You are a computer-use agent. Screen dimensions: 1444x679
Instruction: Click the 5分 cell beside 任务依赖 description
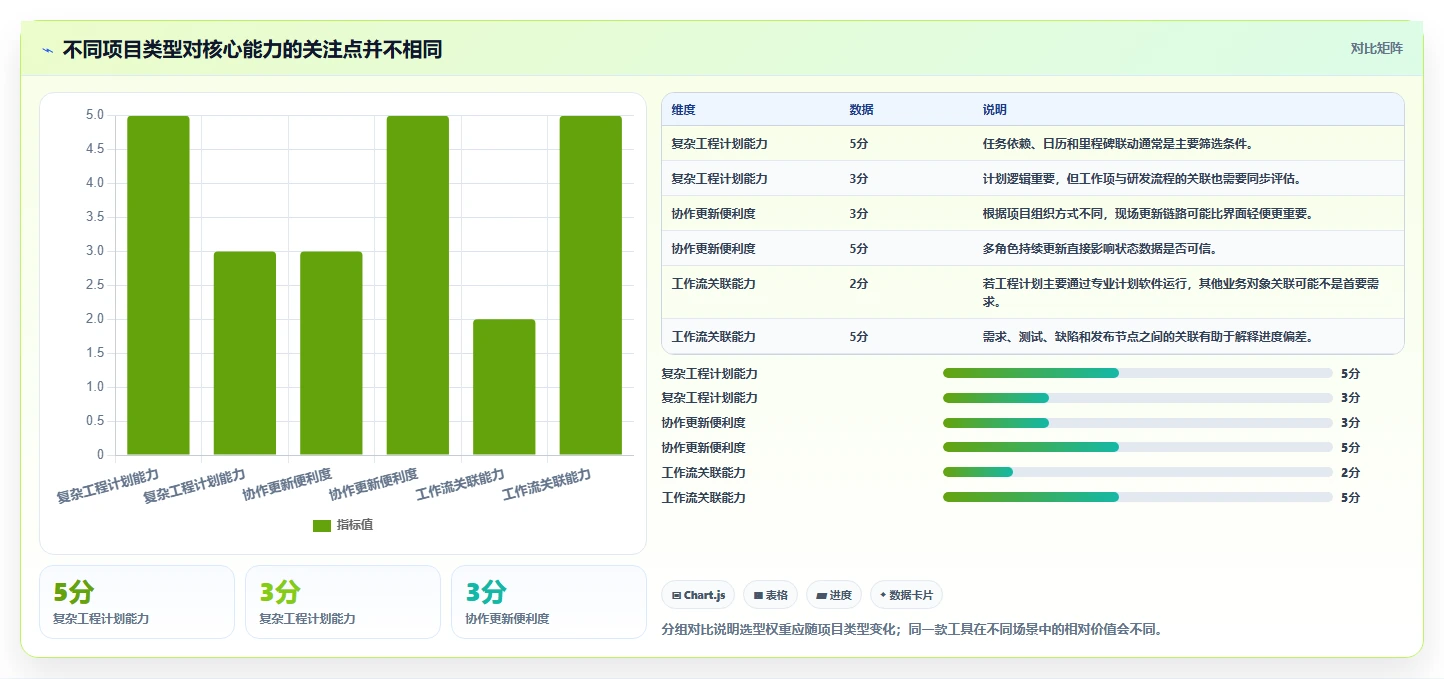859,144
